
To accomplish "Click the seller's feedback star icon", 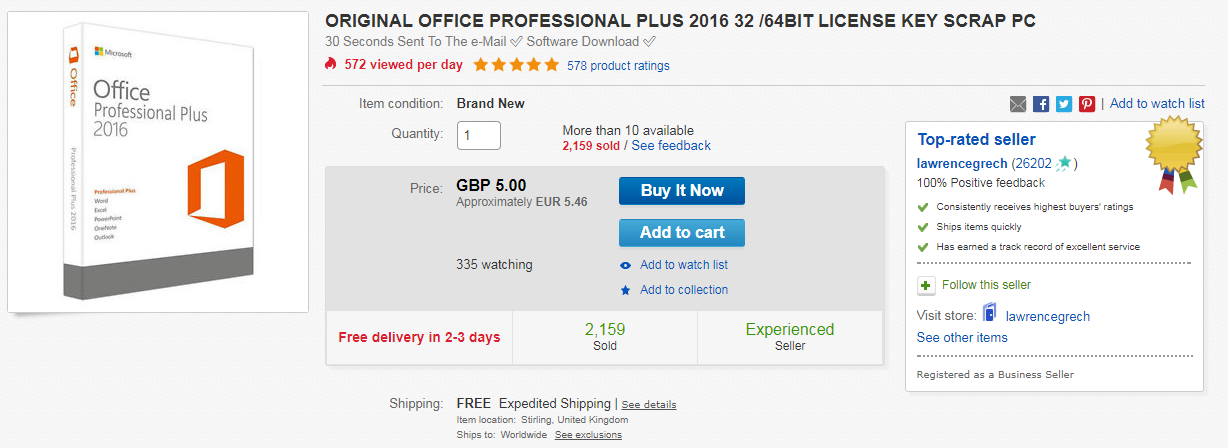I will (x=1065, y=163).
